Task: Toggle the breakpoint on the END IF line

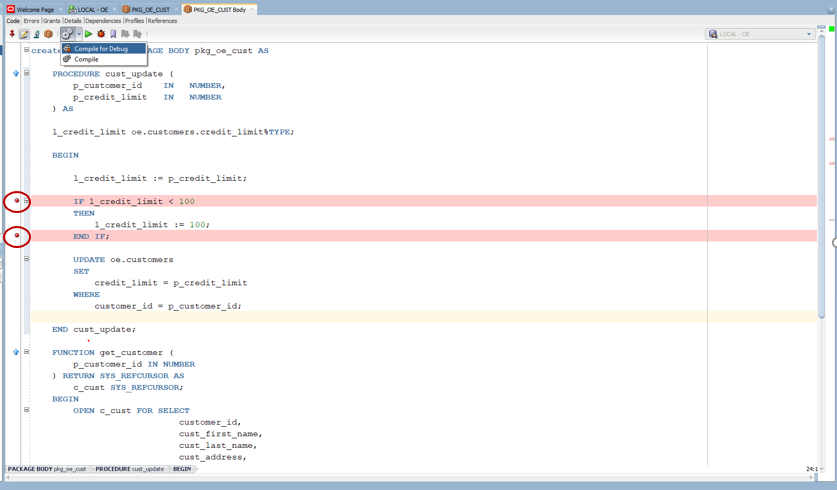Action: (17, 235)
